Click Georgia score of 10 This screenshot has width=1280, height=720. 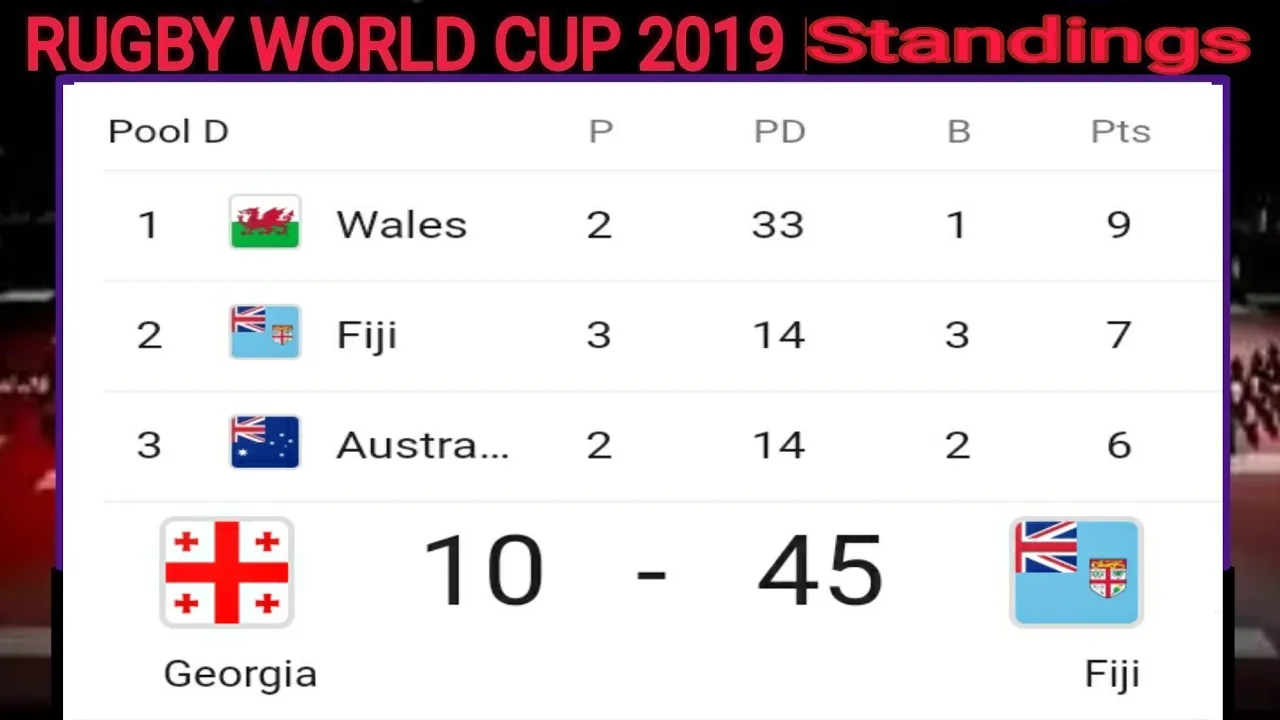tap(484, 571)
